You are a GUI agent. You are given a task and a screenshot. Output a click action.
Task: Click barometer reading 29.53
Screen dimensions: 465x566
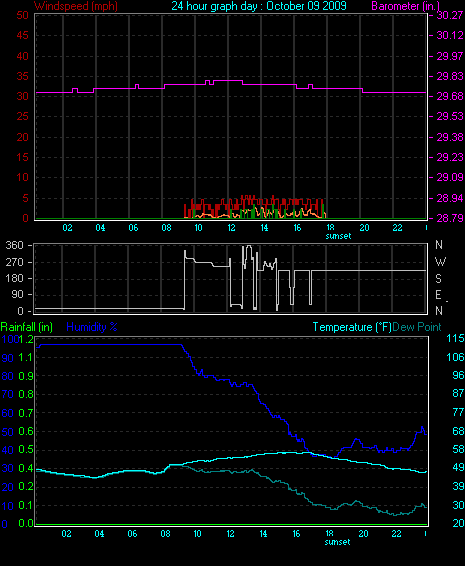click(450, 117)
